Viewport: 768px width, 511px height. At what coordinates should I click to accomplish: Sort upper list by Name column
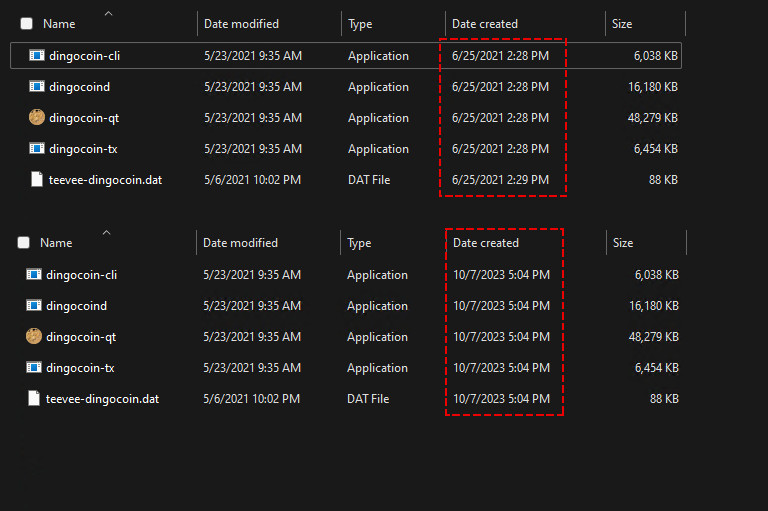click(59, 24)
